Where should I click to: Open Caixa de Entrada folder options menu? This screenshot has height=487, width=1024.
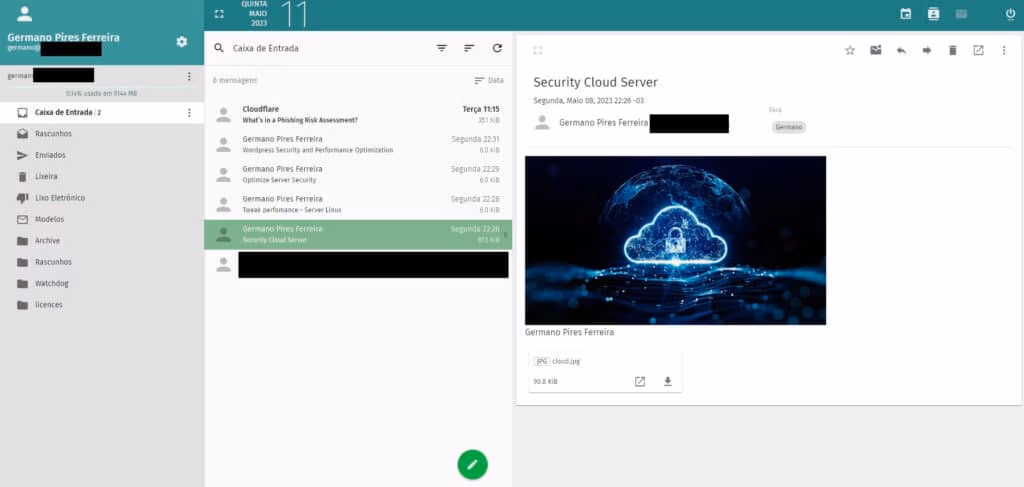coord(189,113)
